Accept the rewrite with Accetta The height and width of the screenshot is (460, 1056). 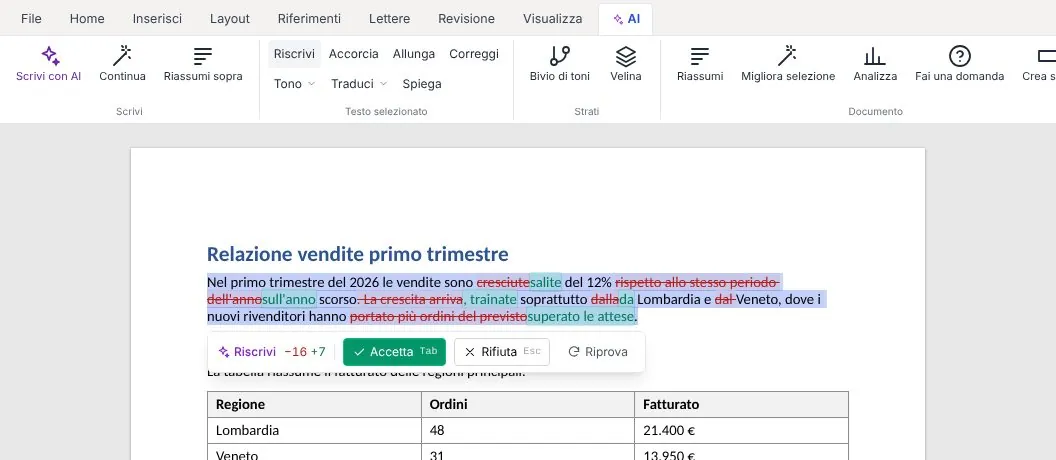(x=394, y=352)
